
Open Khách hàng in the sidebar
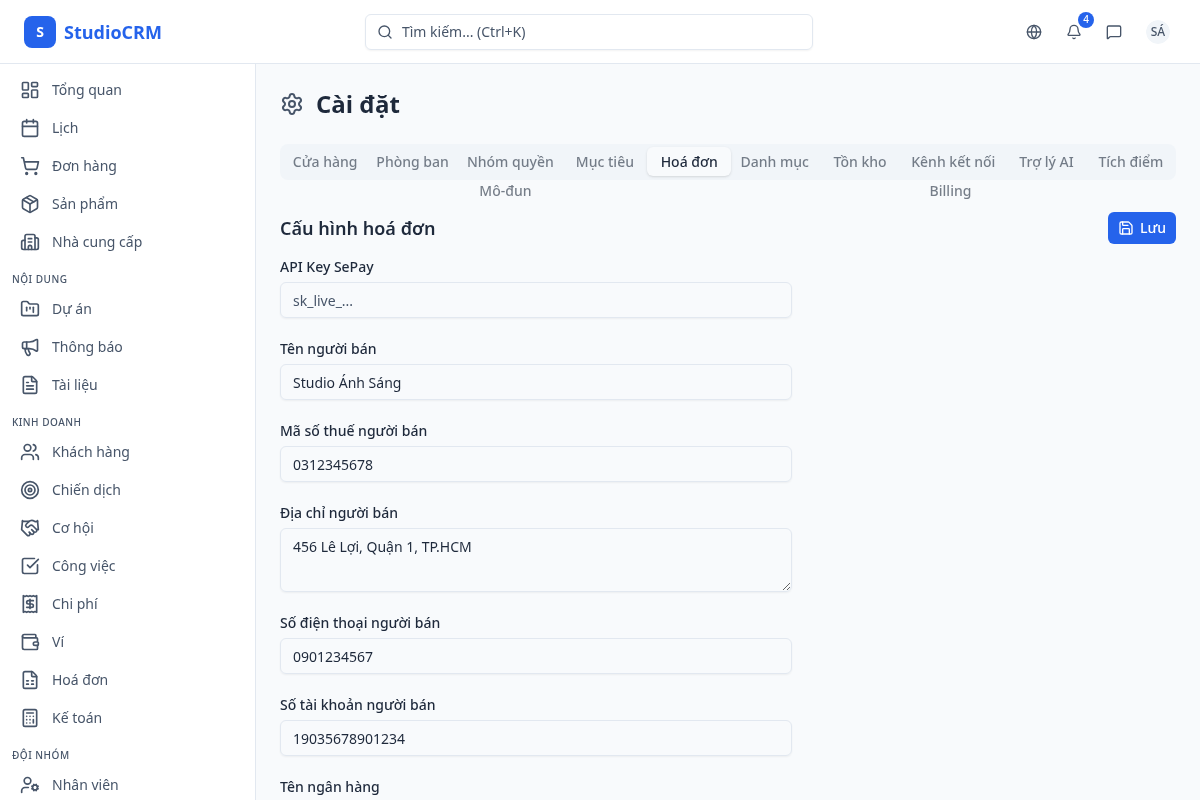click(90, 452)
